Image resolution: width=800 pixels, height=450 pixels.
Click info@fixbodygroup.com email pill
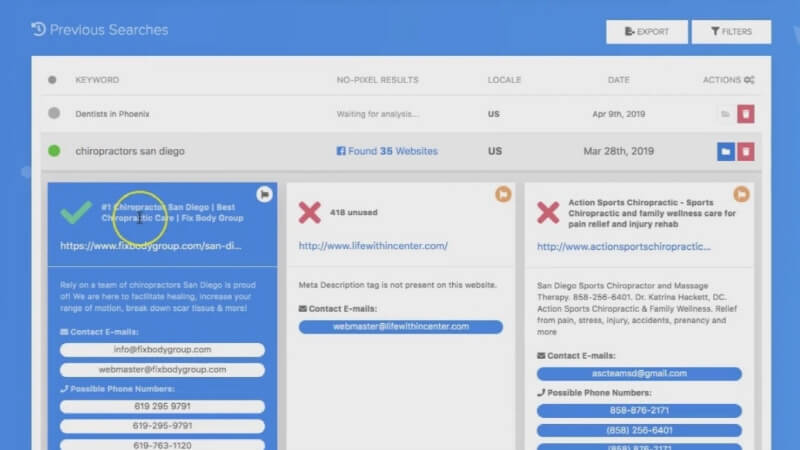coord(162,349)
